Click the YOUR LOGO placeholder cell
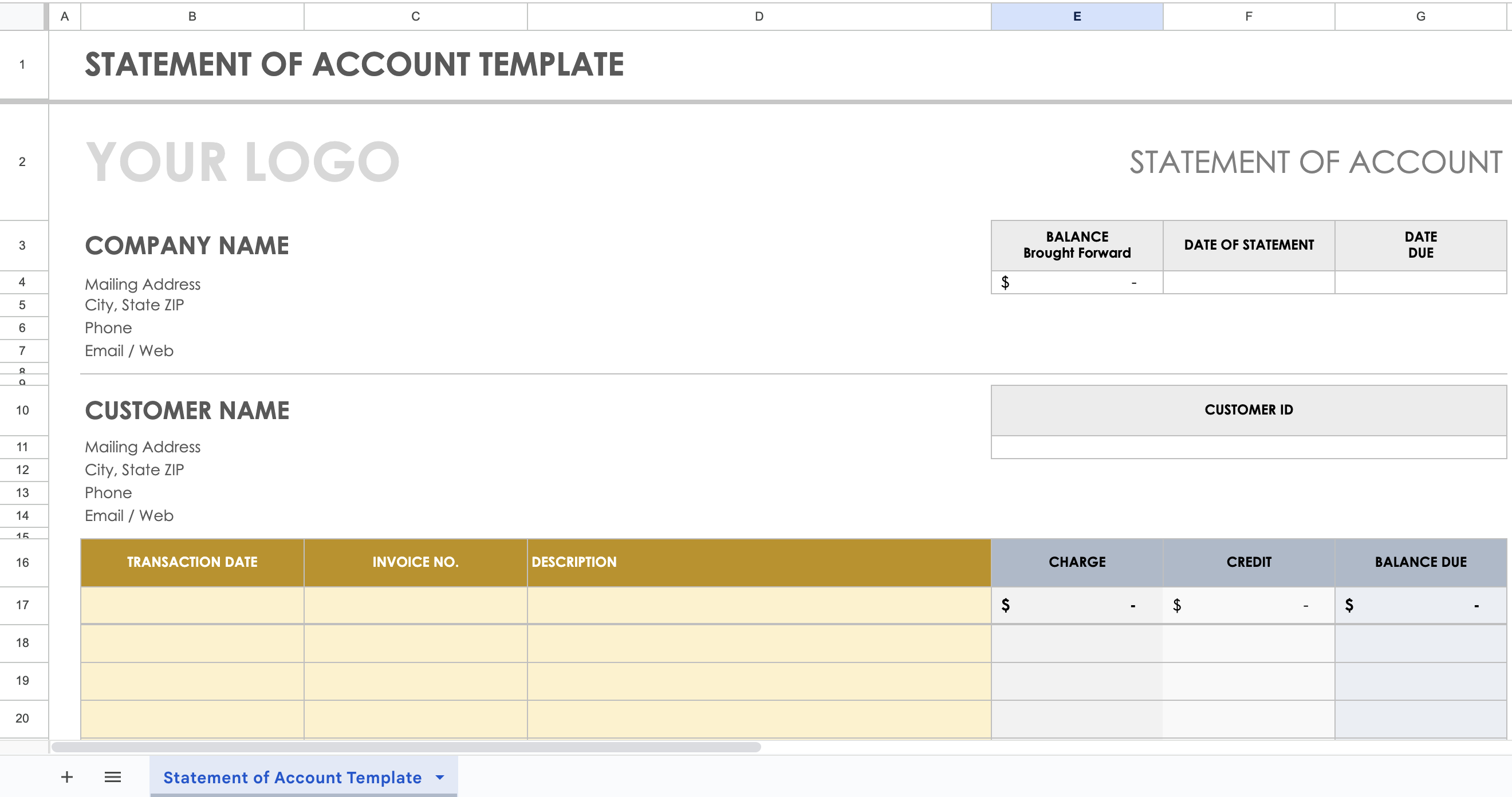Image resolution: width=1512 pixels, height=797 pixels. (x=242, y=161)
